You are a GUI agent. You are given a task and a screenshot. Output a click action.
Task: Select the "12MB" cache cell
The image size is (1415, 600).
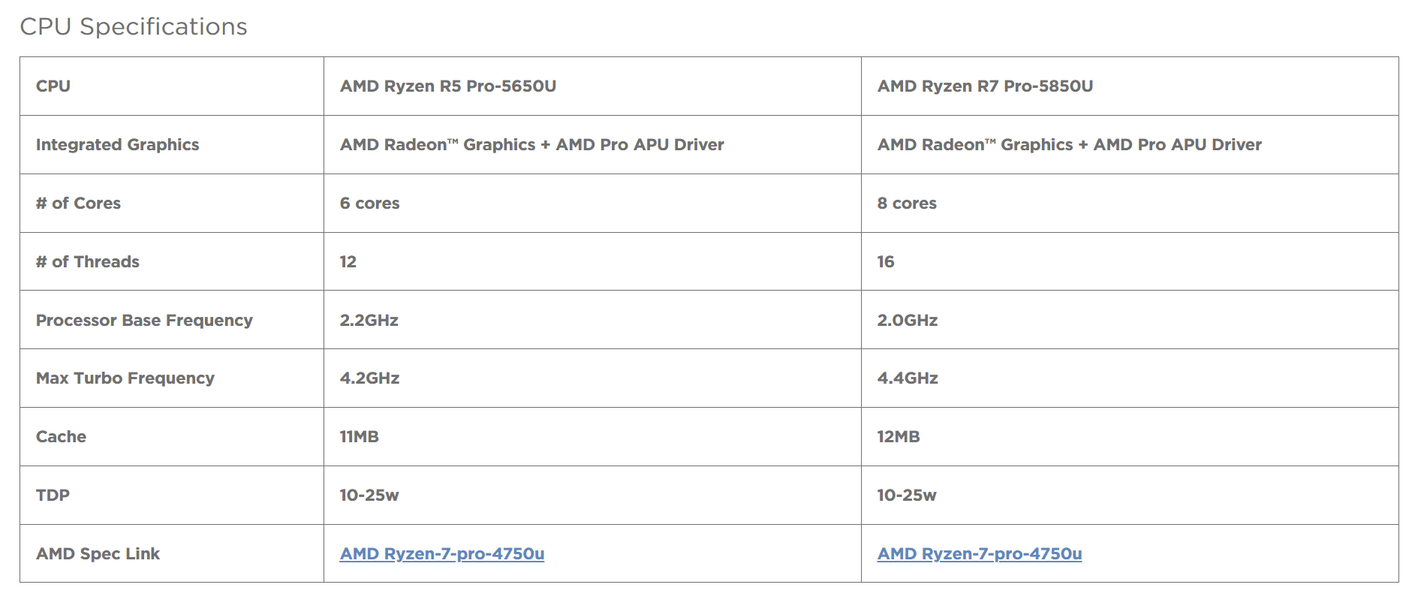[898, 437]
